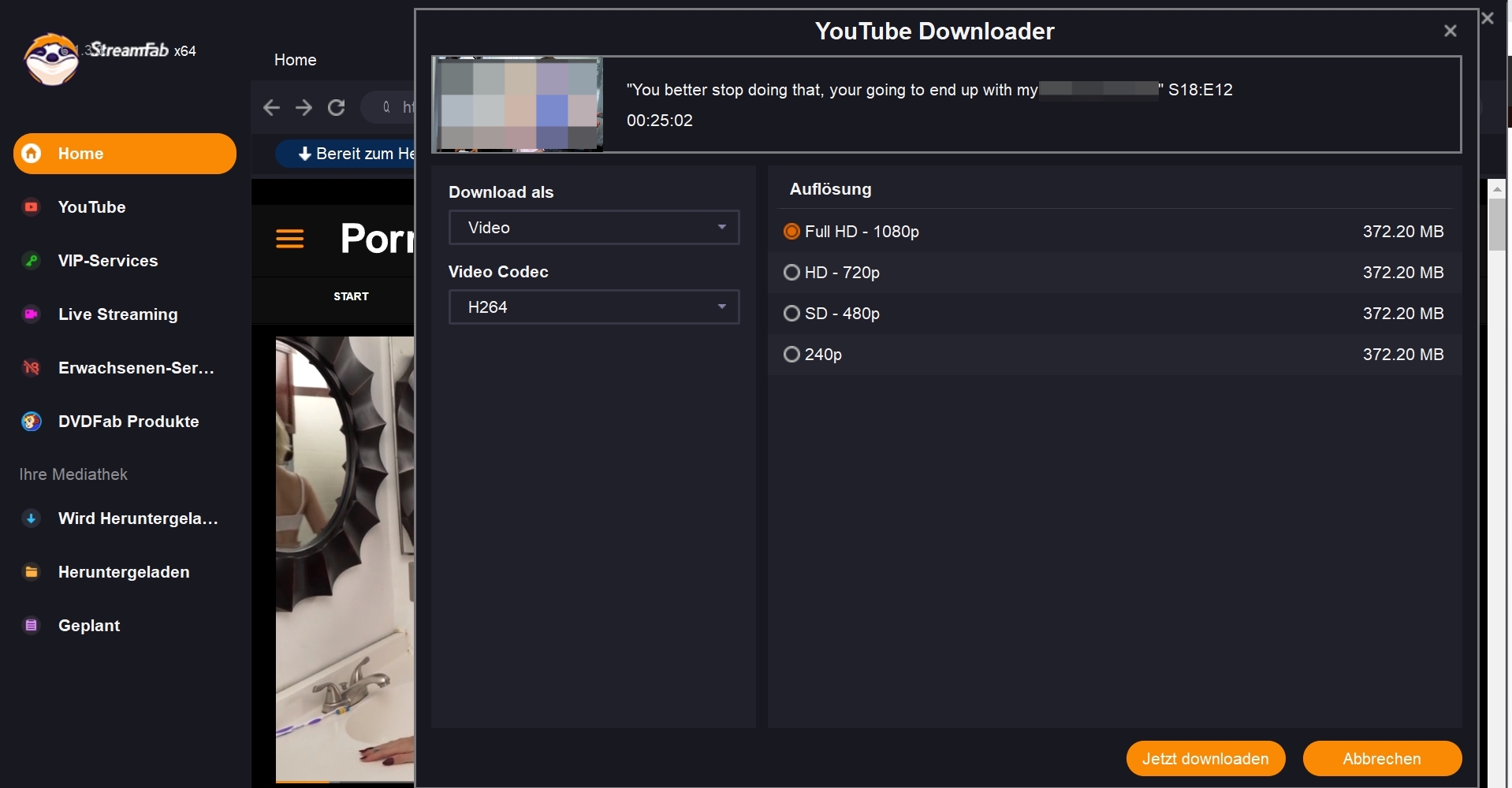Click the Live Streaming camera icon
Viewport: 1512px width, 788px height.
pos(32,314)
